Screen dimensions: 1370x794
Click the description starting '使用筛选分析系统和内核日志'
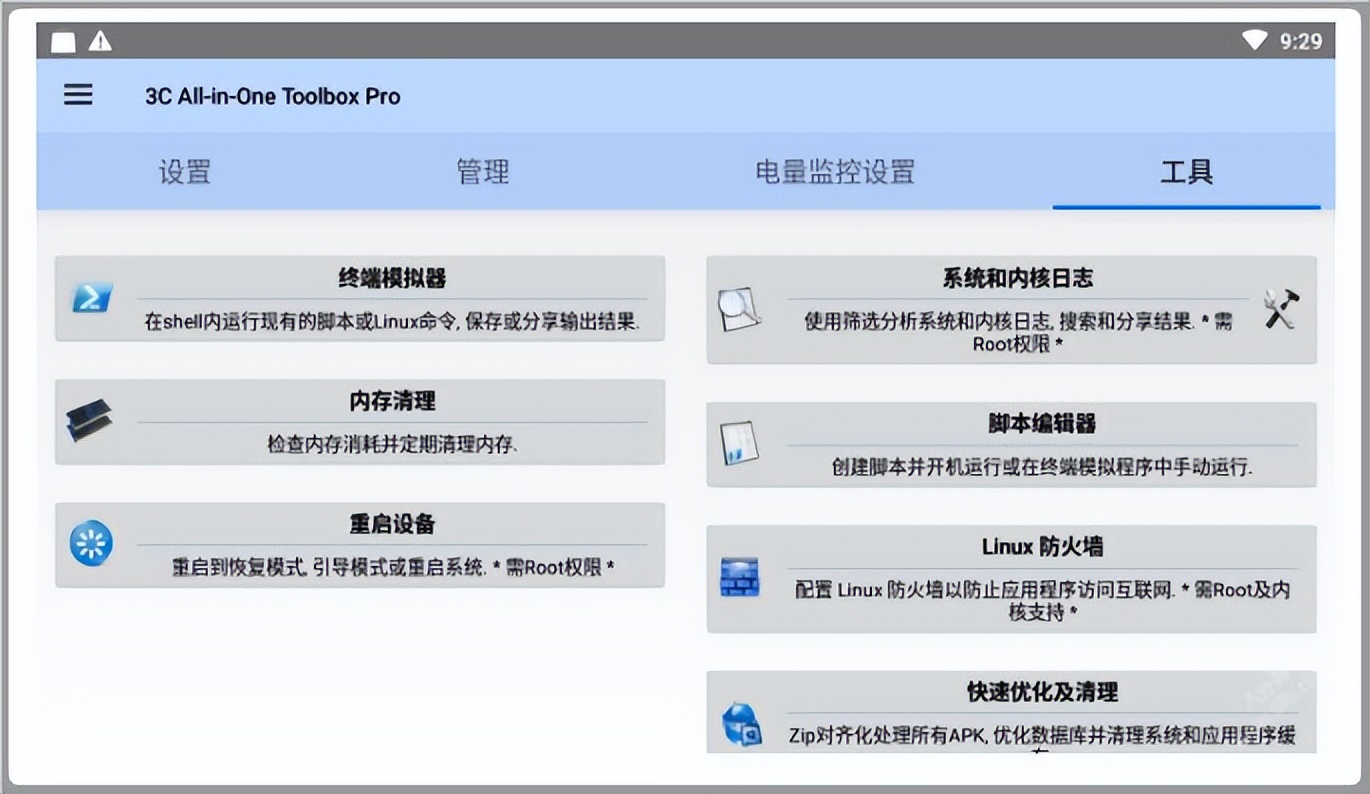pos(1018,333)
